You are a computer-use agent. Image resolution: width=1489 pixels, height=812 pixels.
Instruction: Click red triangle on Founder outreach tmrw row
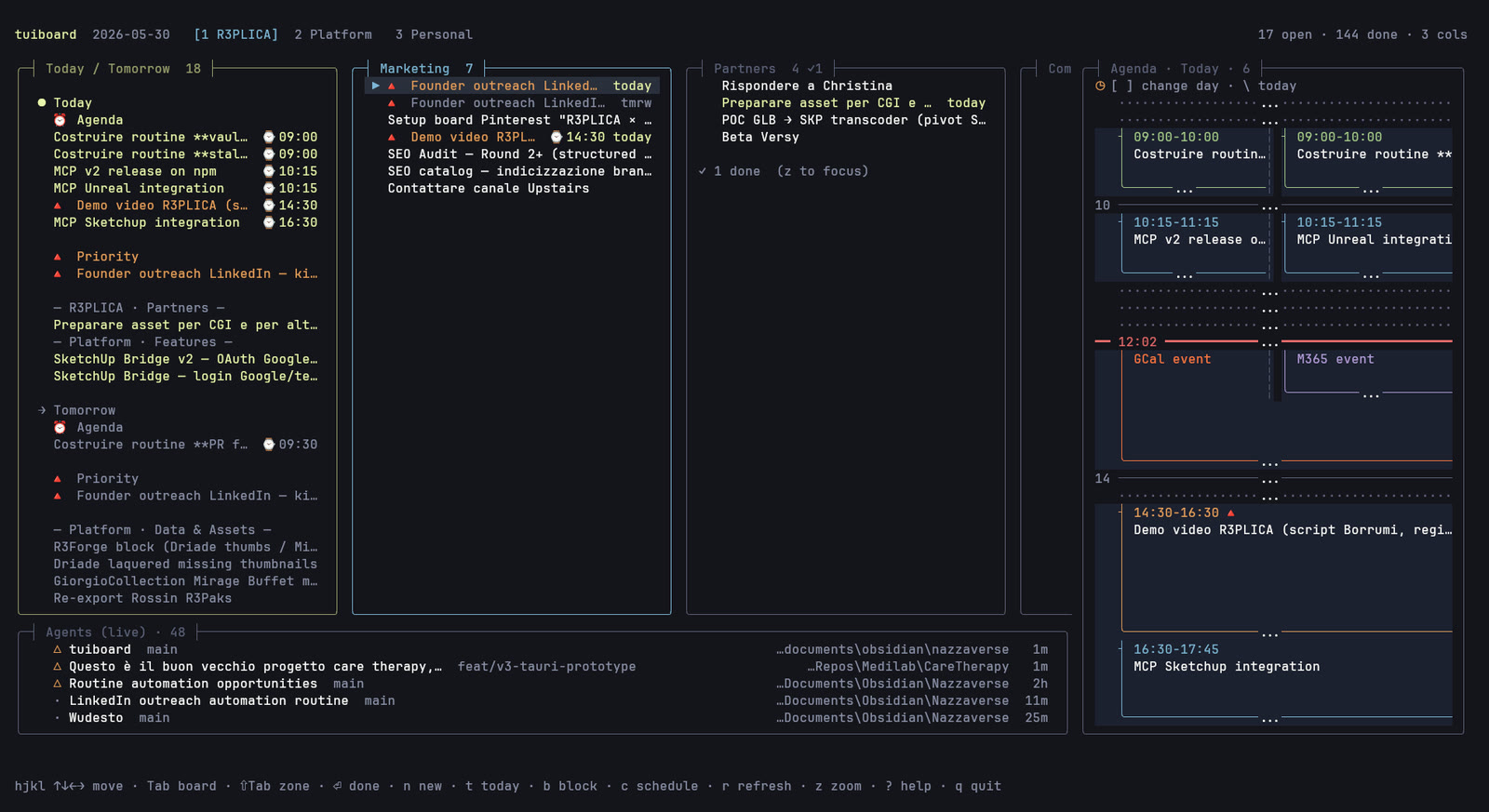tap(392, 103)
